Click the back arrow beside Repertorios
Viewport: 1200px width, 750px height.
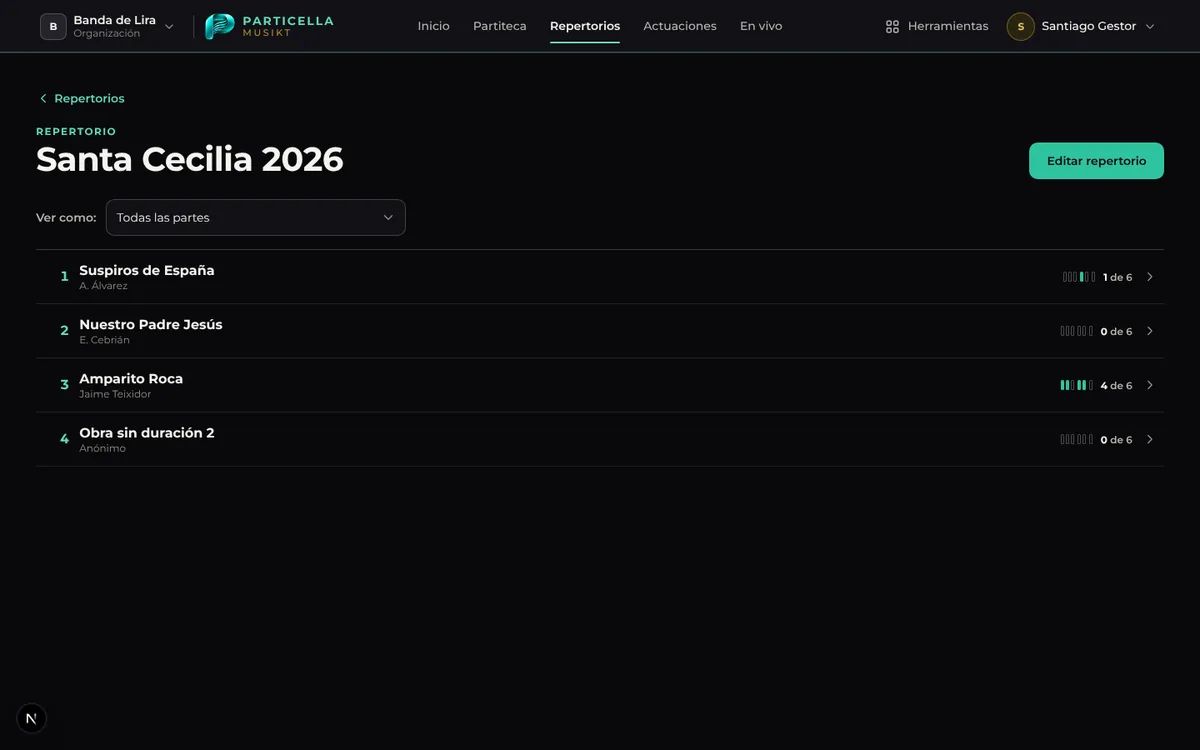point(43,98)
